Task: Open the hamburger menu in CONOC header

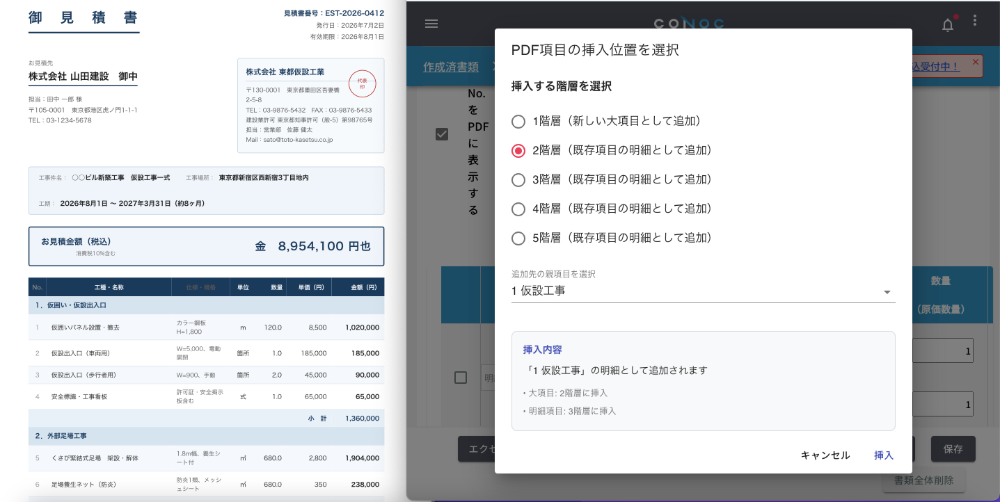Action: click(x=431, y=24)
